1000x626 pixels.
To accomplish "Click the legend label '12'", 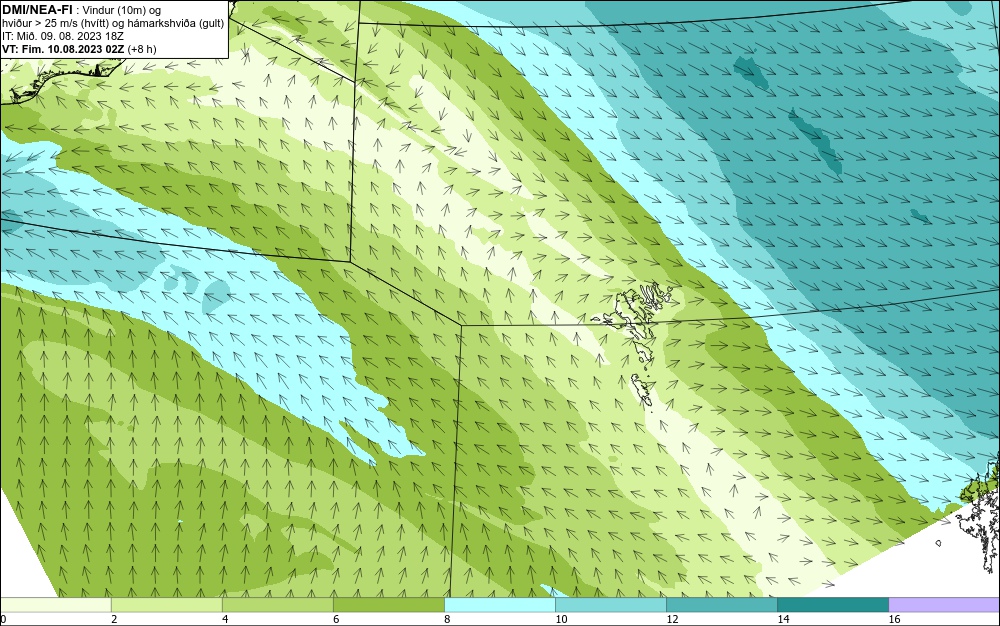I will tap(672, 619).
